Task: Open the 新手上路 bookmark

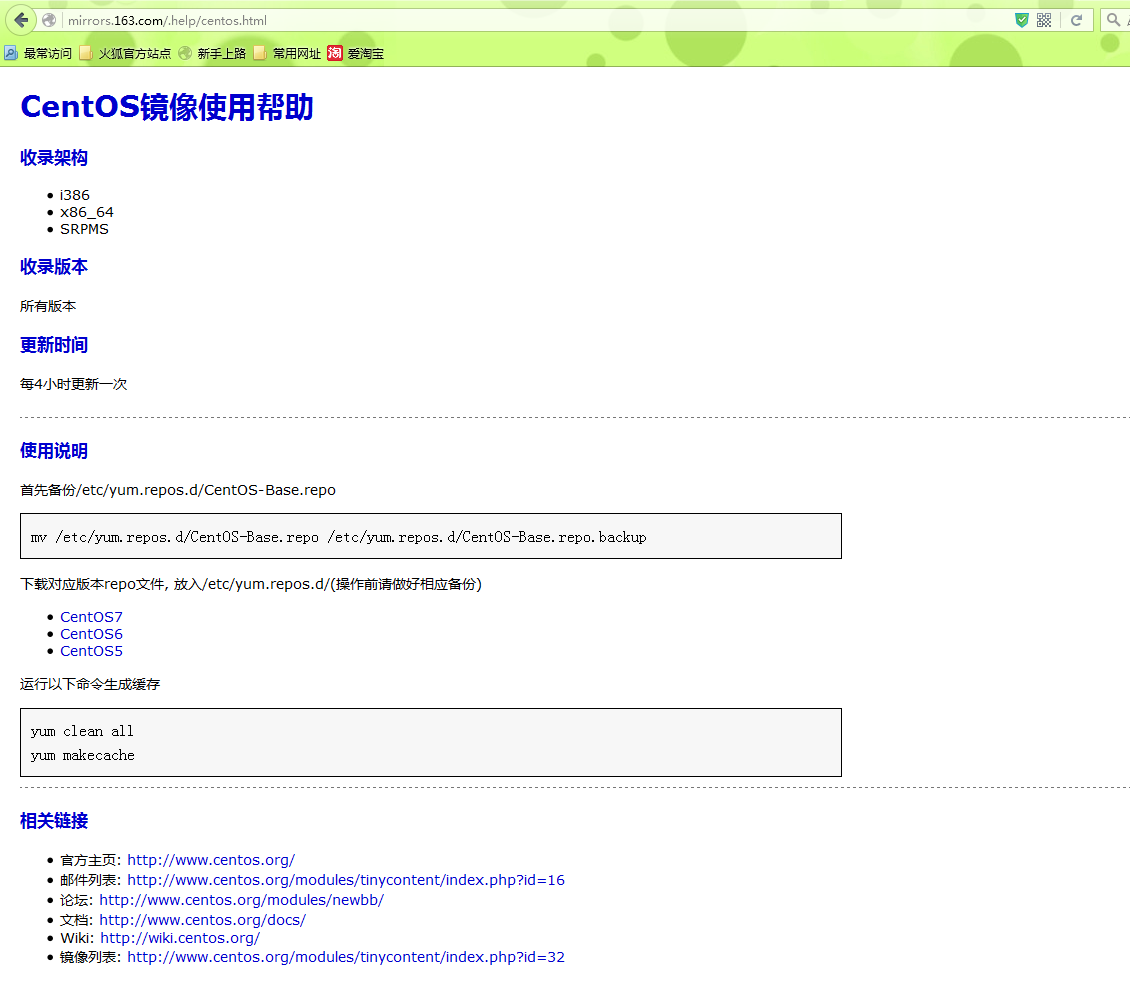Action: click(213, 53)
